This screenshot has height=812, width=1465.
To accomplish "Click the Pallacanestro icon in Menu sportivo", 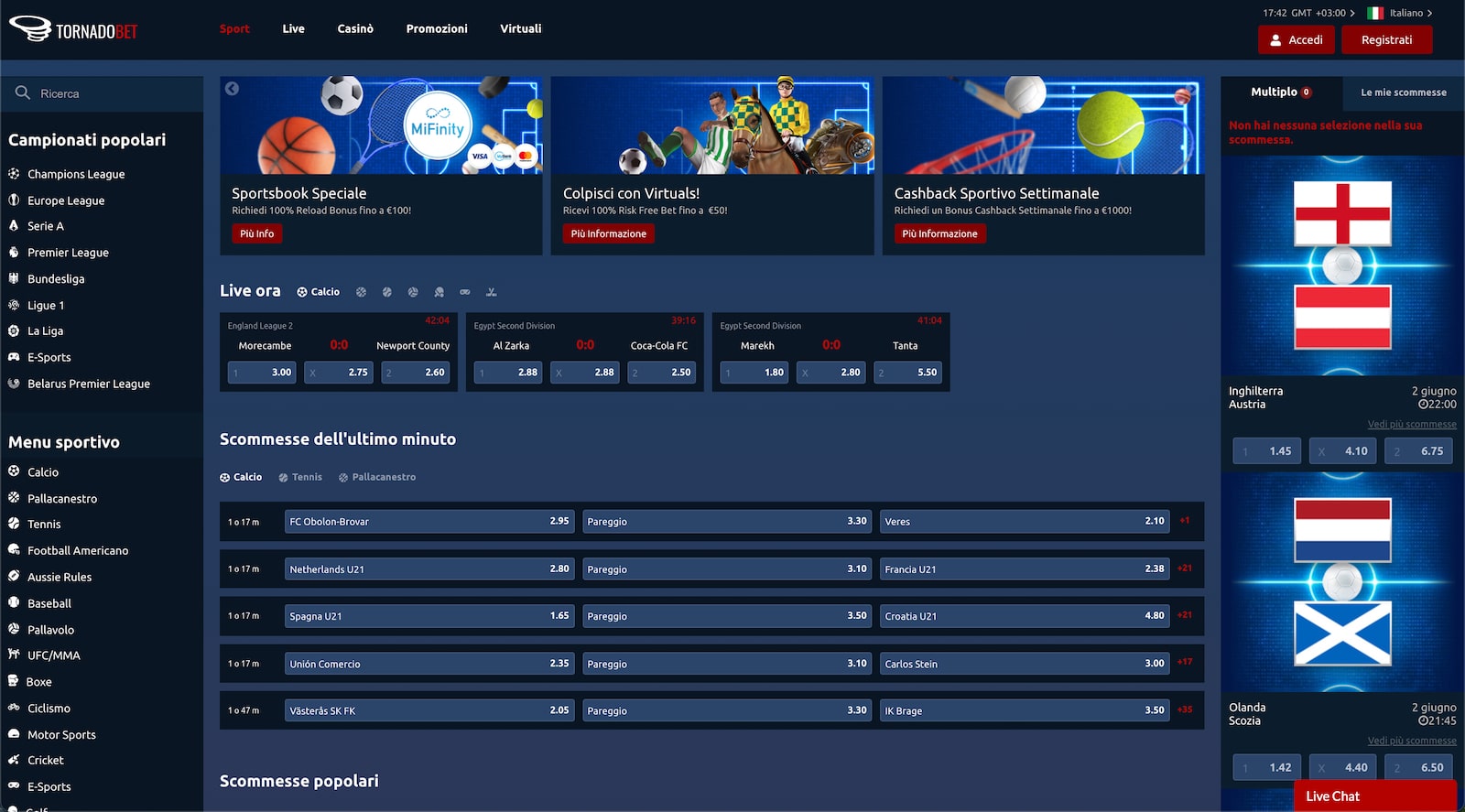I will pos(14,498).
